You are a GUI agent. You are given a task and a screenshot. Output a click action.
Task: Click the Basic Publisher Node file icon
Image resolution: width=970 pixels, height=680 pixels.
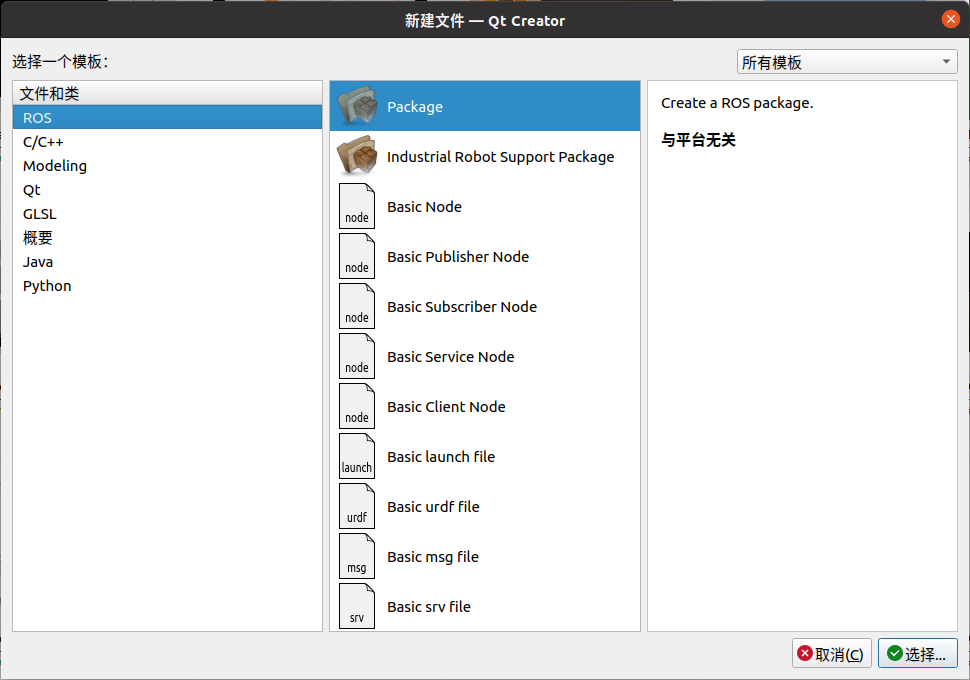pos(357,256)
